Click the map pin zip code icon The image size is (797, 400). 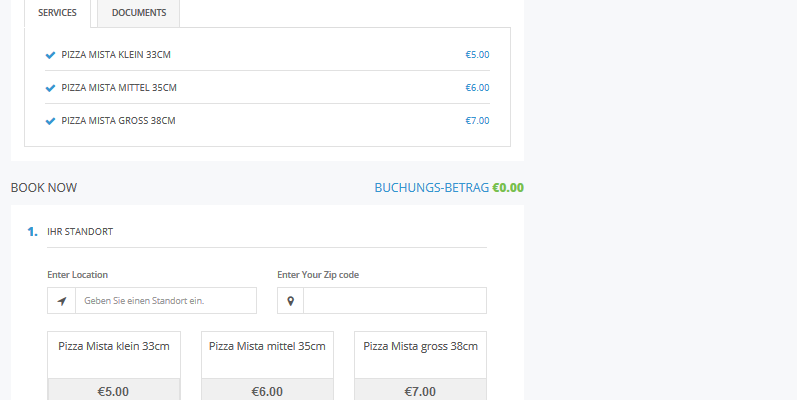pos(291,301)
